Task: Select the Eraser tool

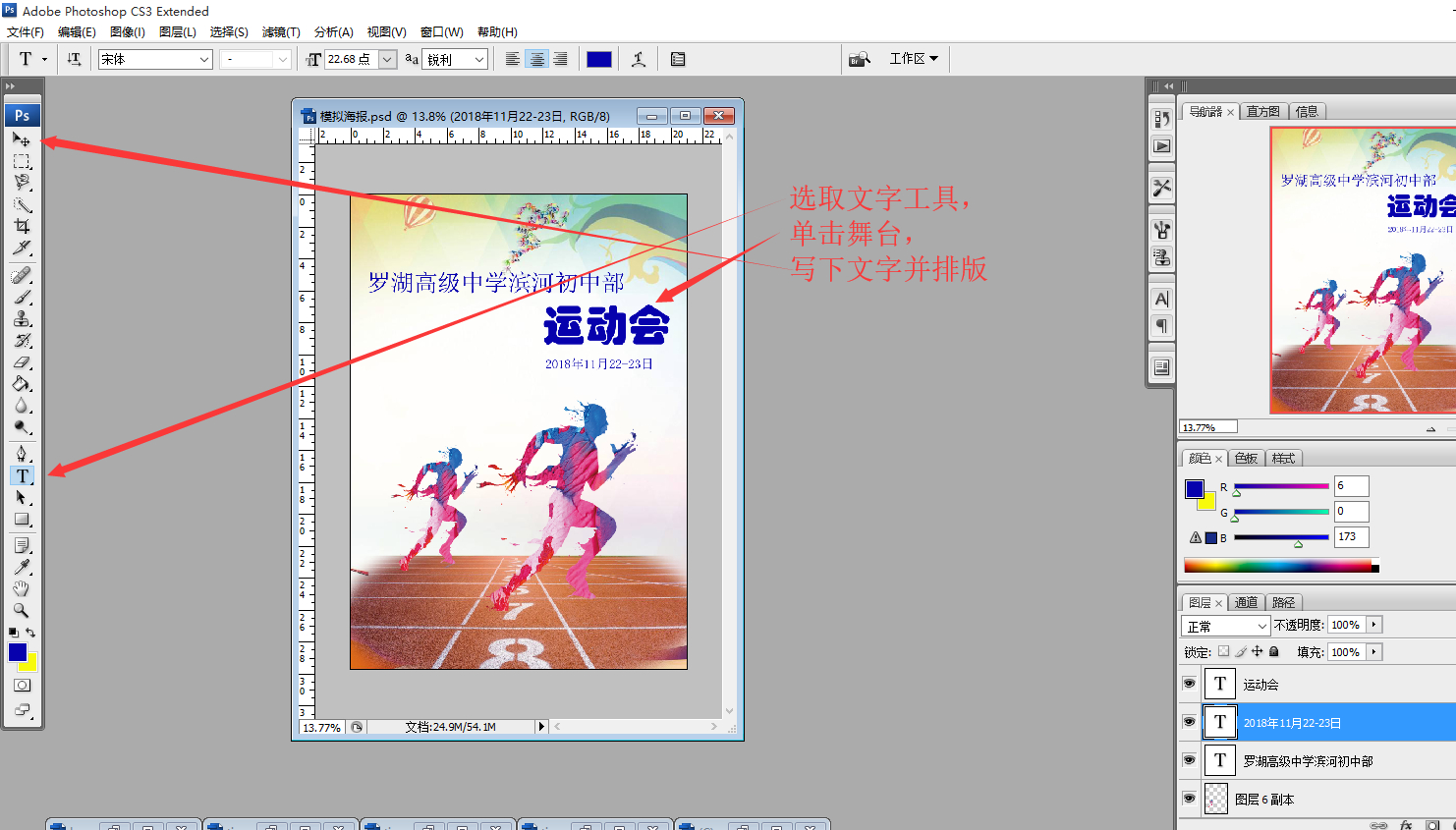Action: (22, 361)
